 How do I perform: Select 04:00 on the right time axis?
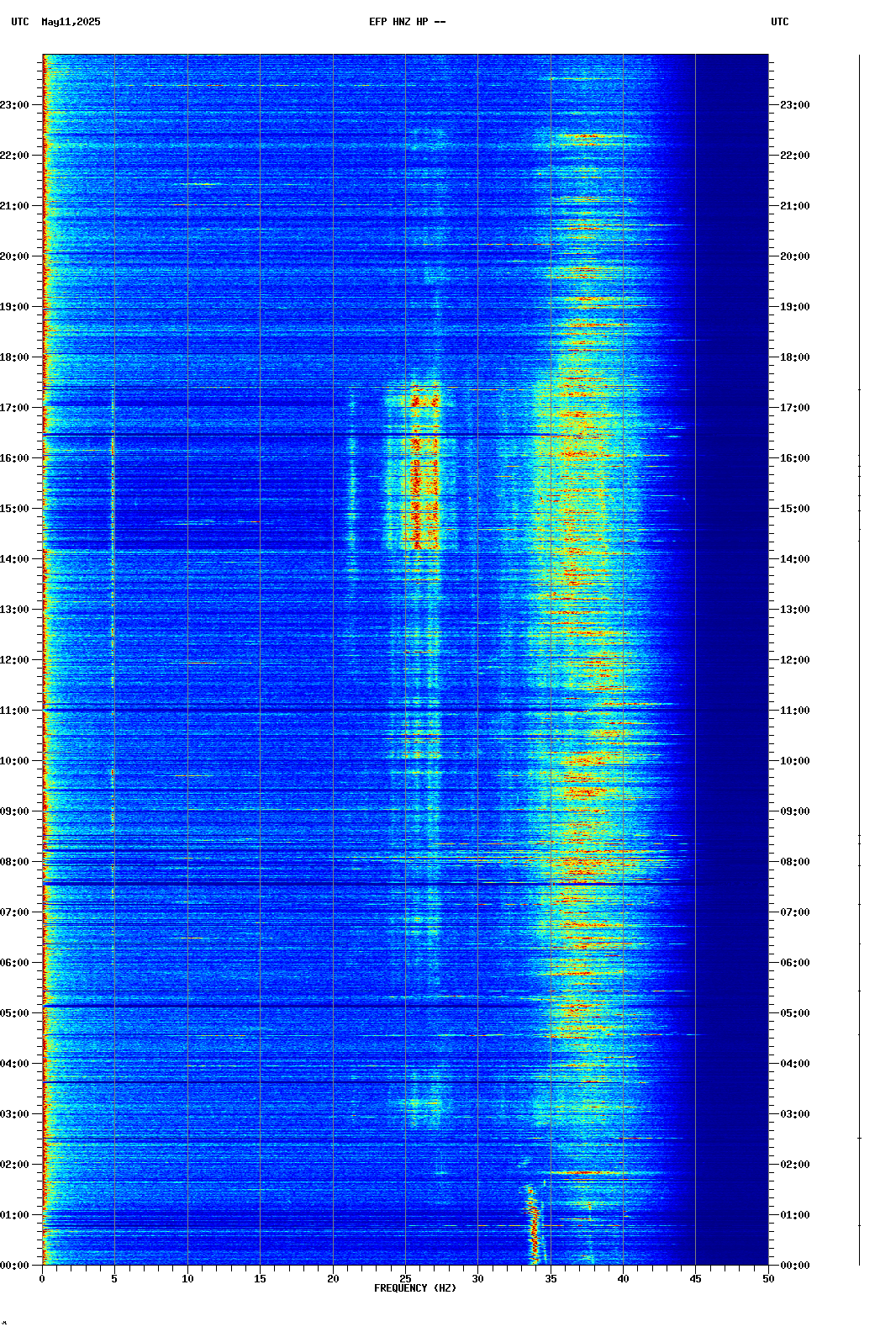795,1064
